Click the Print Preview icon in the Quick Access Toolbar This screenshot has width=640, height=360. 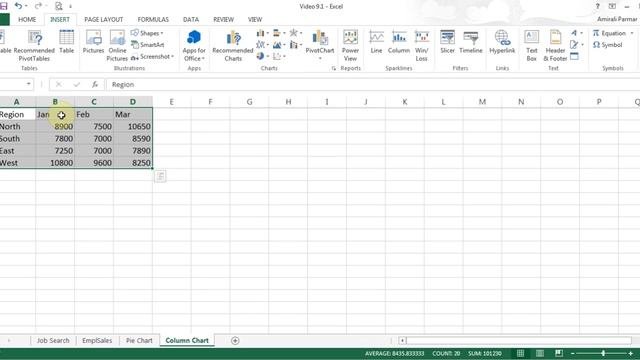tap(59, 6)
